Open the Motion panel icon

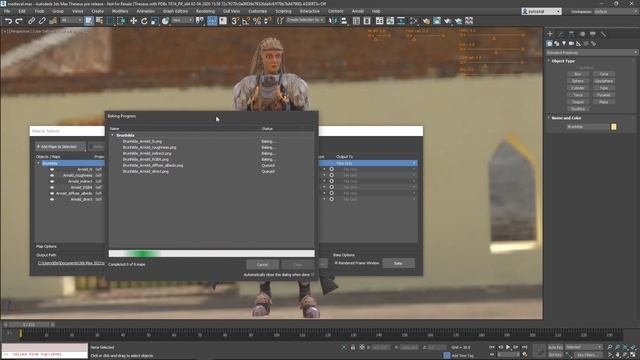click(582, 34)
